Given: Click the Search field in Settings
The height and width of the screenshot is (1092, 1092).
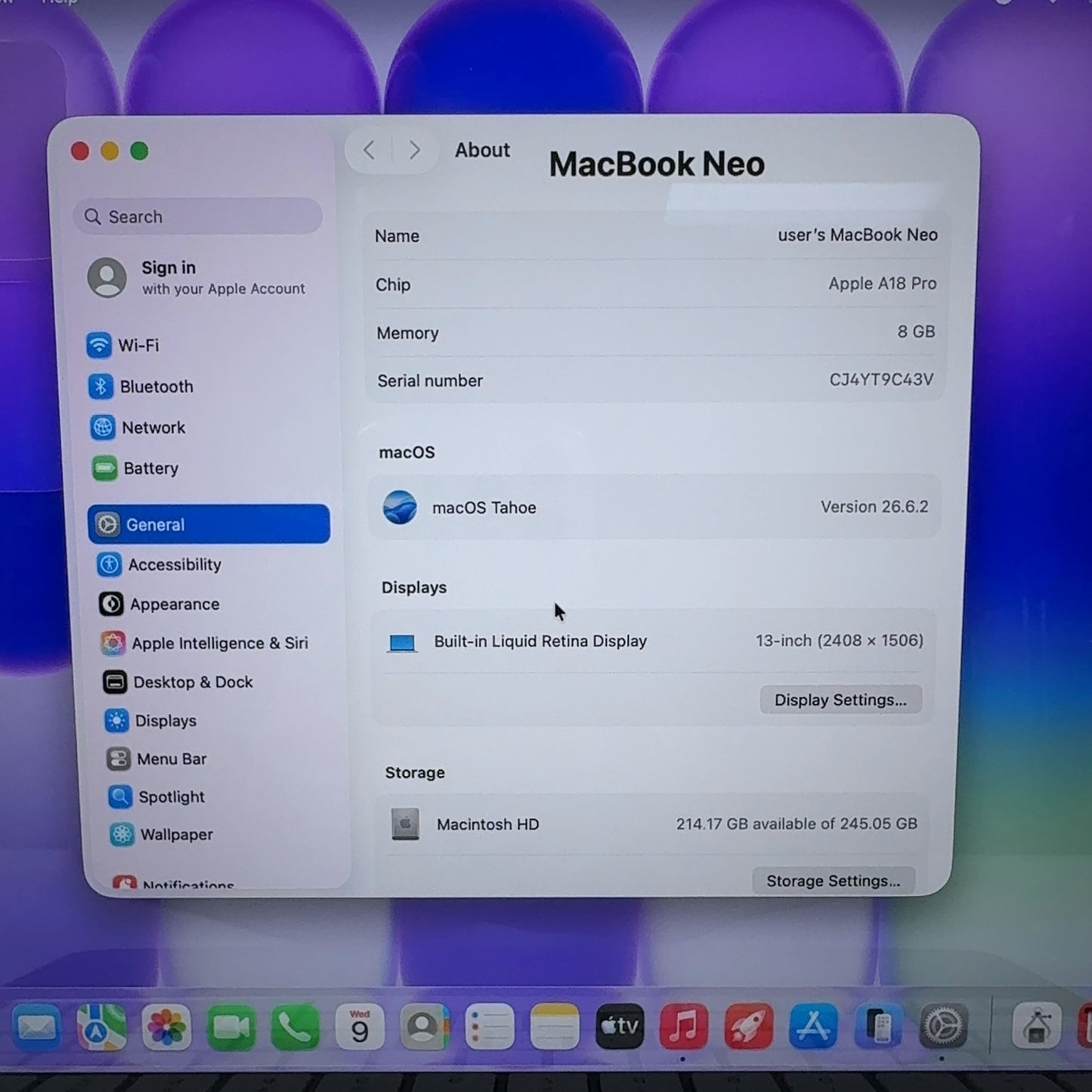Looking at the screenshot, I should [x=198, y=217].
